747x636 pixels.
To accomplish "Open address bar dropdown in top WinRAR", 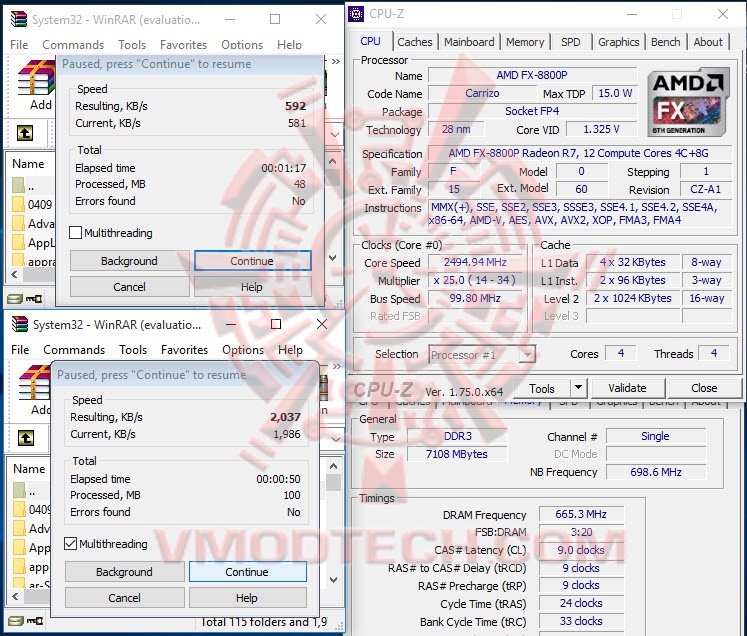I will tap(335, 134).
